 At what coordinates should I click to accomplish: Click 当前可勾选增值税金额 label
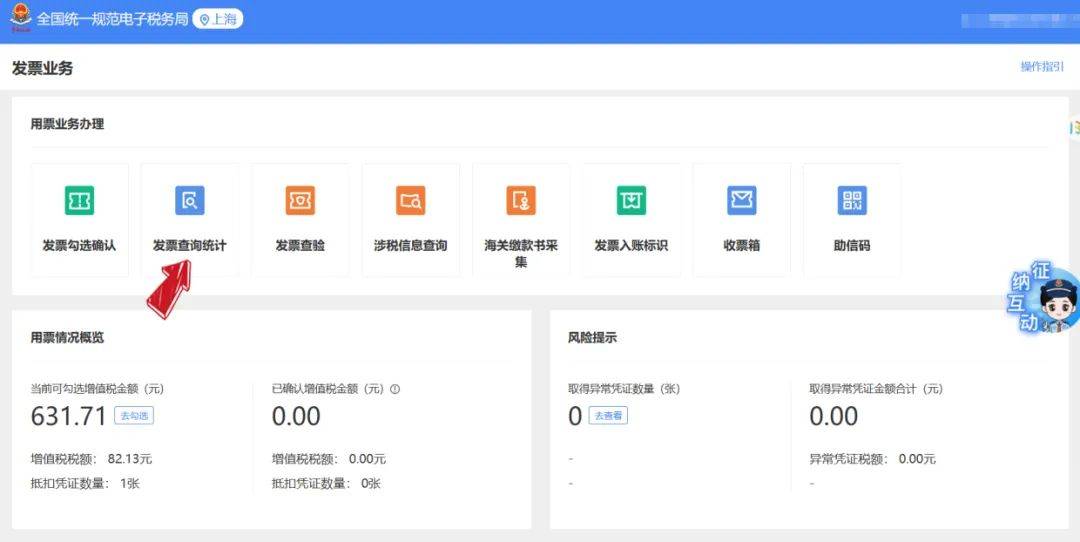click(97, 389)
